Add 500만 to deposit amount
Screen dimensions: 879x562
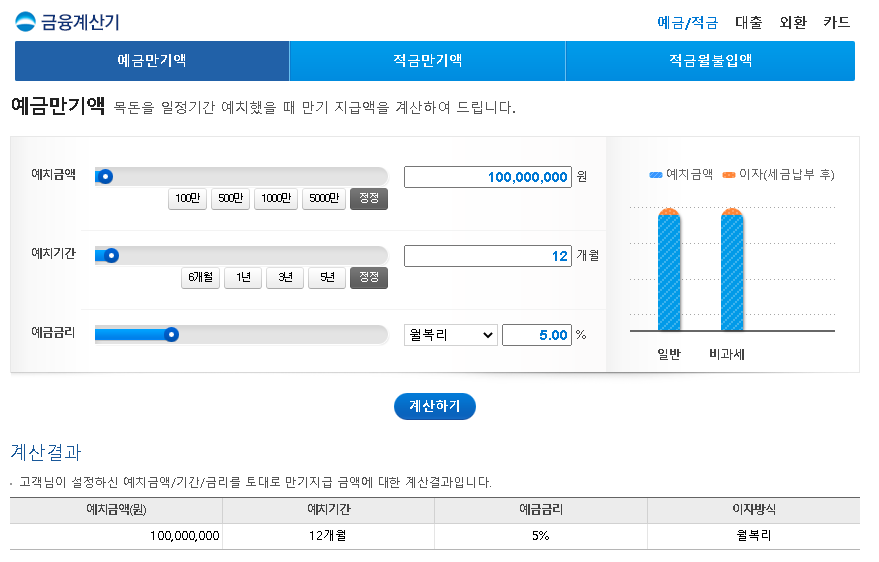coord(230,198)
